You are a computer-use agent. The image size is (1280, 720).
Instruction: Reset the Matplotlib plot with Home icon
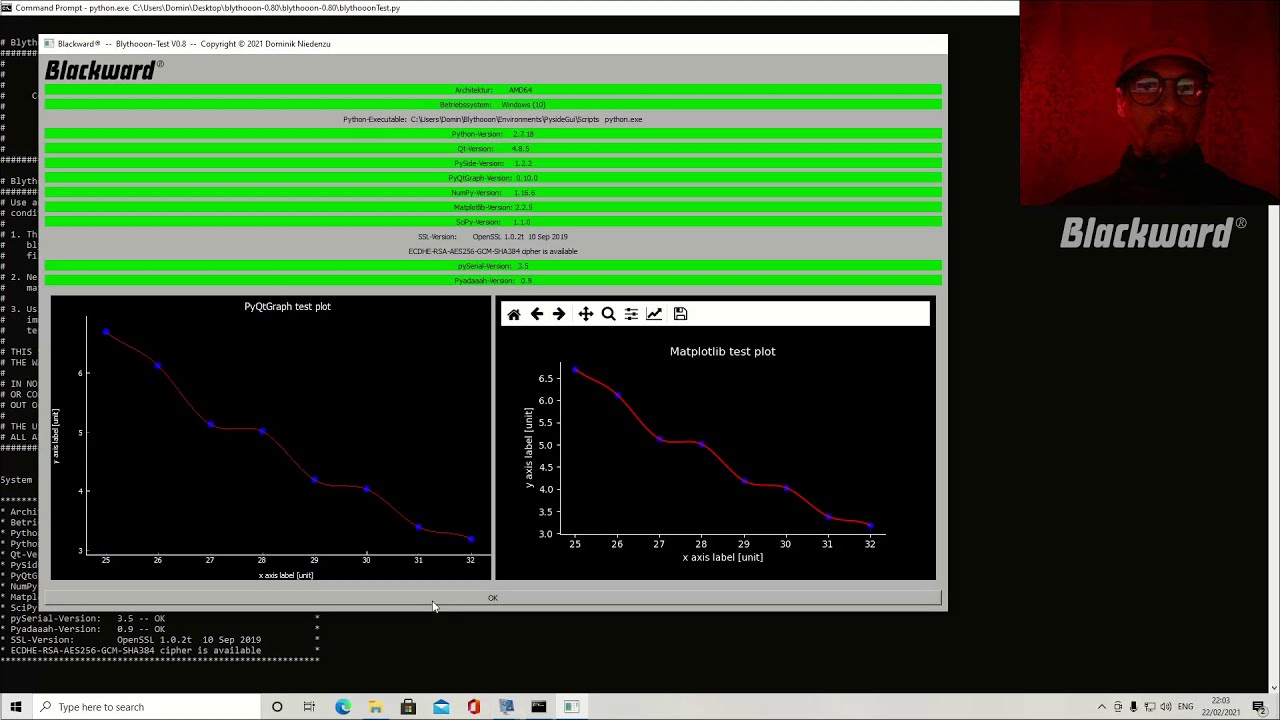click(514, 314)
